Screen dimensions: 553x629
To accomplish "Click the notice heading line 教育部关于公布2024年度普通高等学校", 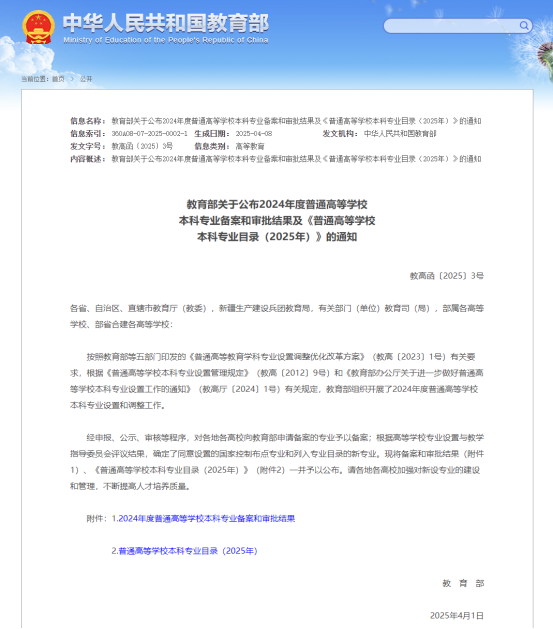I will click(277, 205).
